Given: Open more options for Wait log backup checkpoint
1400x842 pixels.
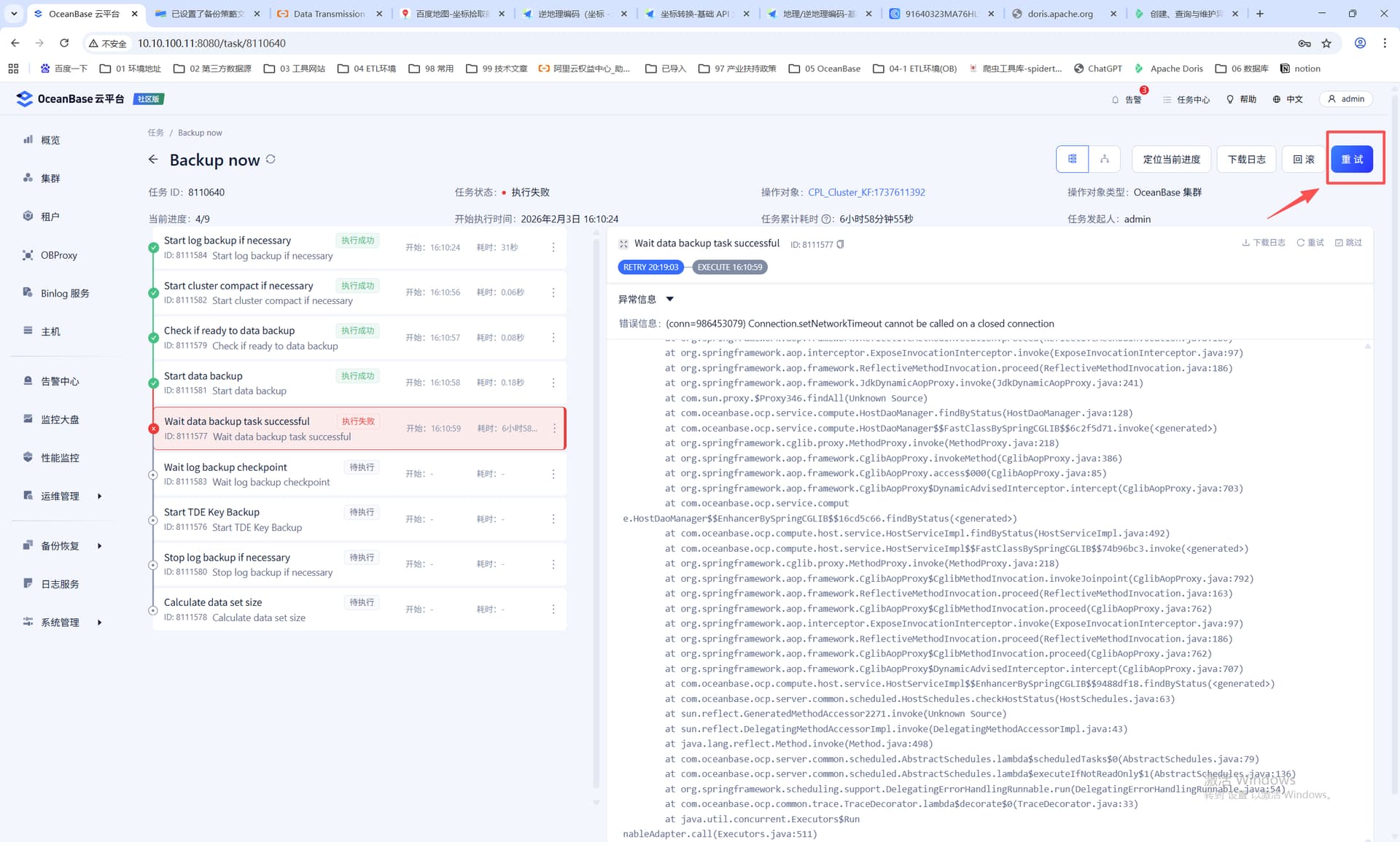Looking at the screenshot, I should click(x=553, y=474).
